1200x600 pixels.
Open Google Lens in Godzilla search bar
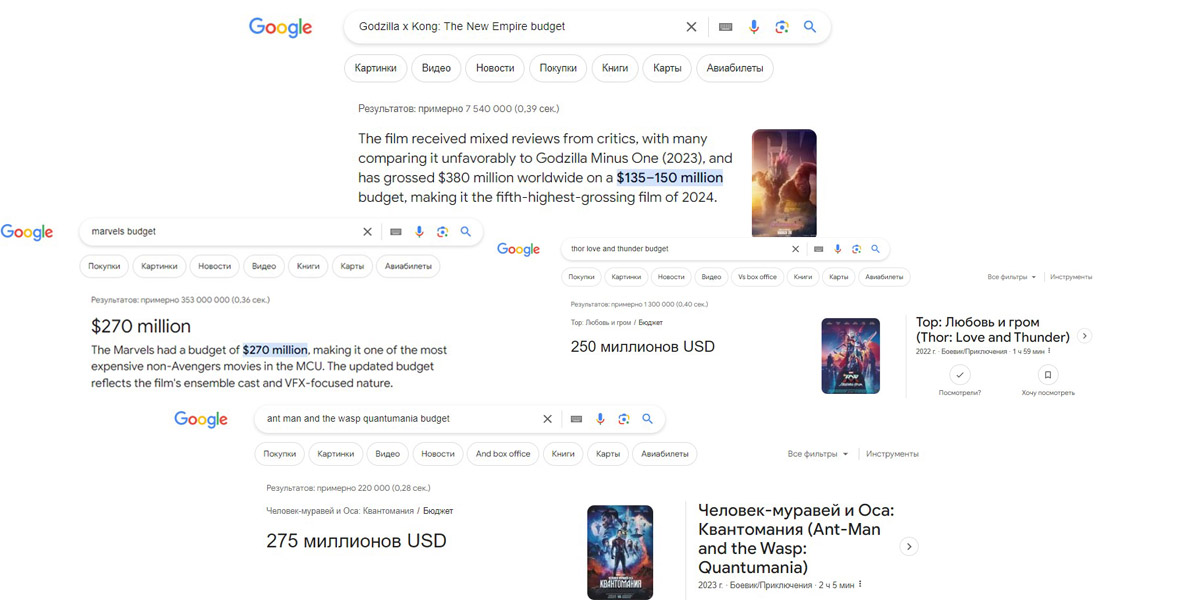coord(782,27)
